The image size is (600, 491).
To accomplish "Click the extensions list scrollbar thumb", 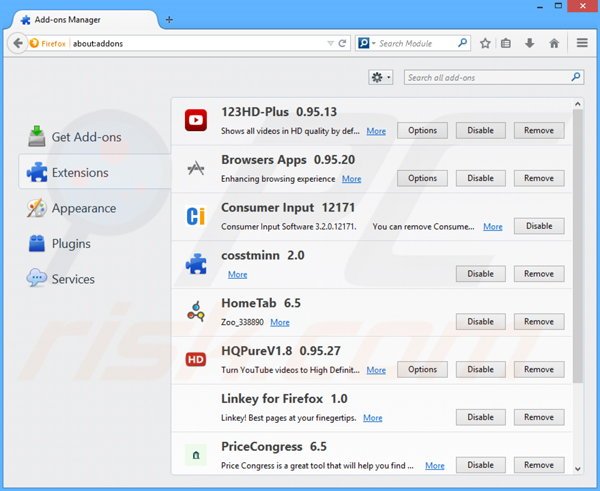I will (x=578, y=246).
